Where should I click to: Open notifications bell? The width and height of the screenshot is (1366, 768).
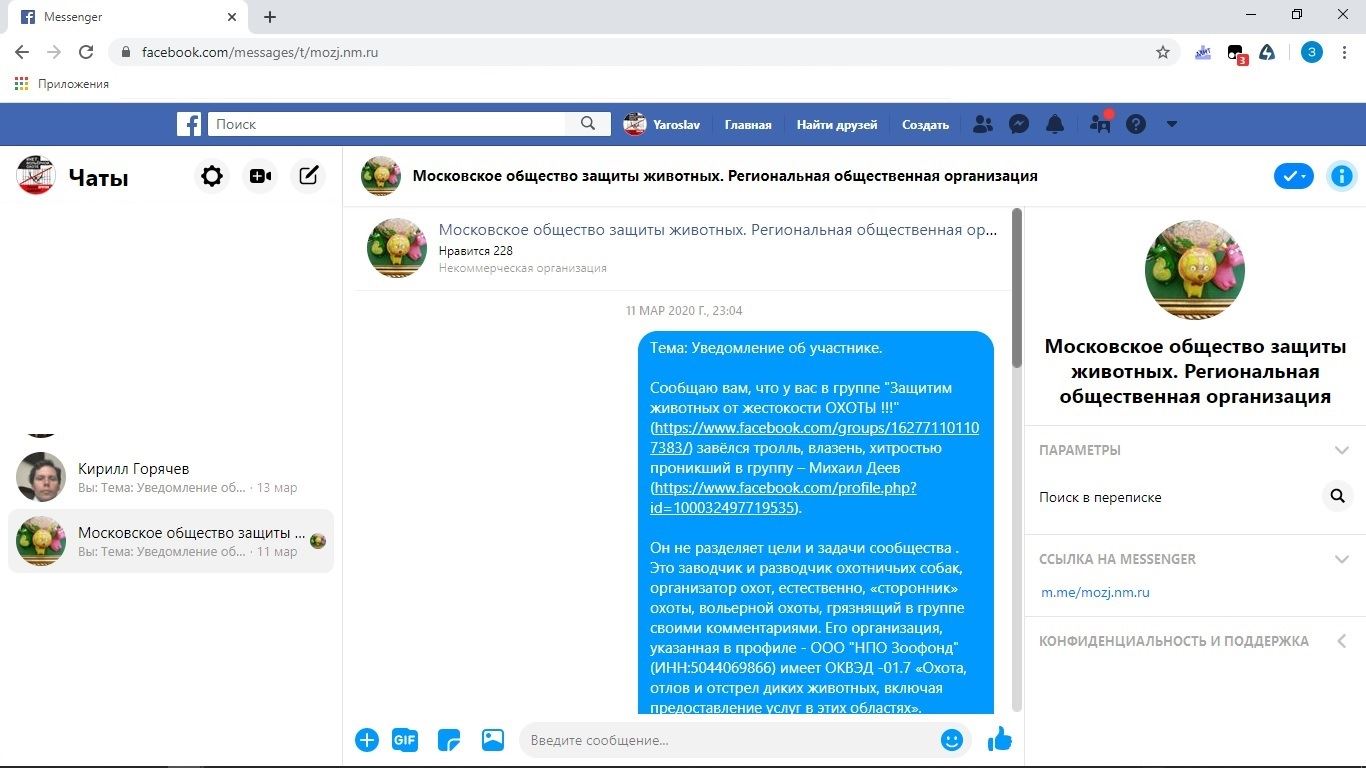[1055, 124]
